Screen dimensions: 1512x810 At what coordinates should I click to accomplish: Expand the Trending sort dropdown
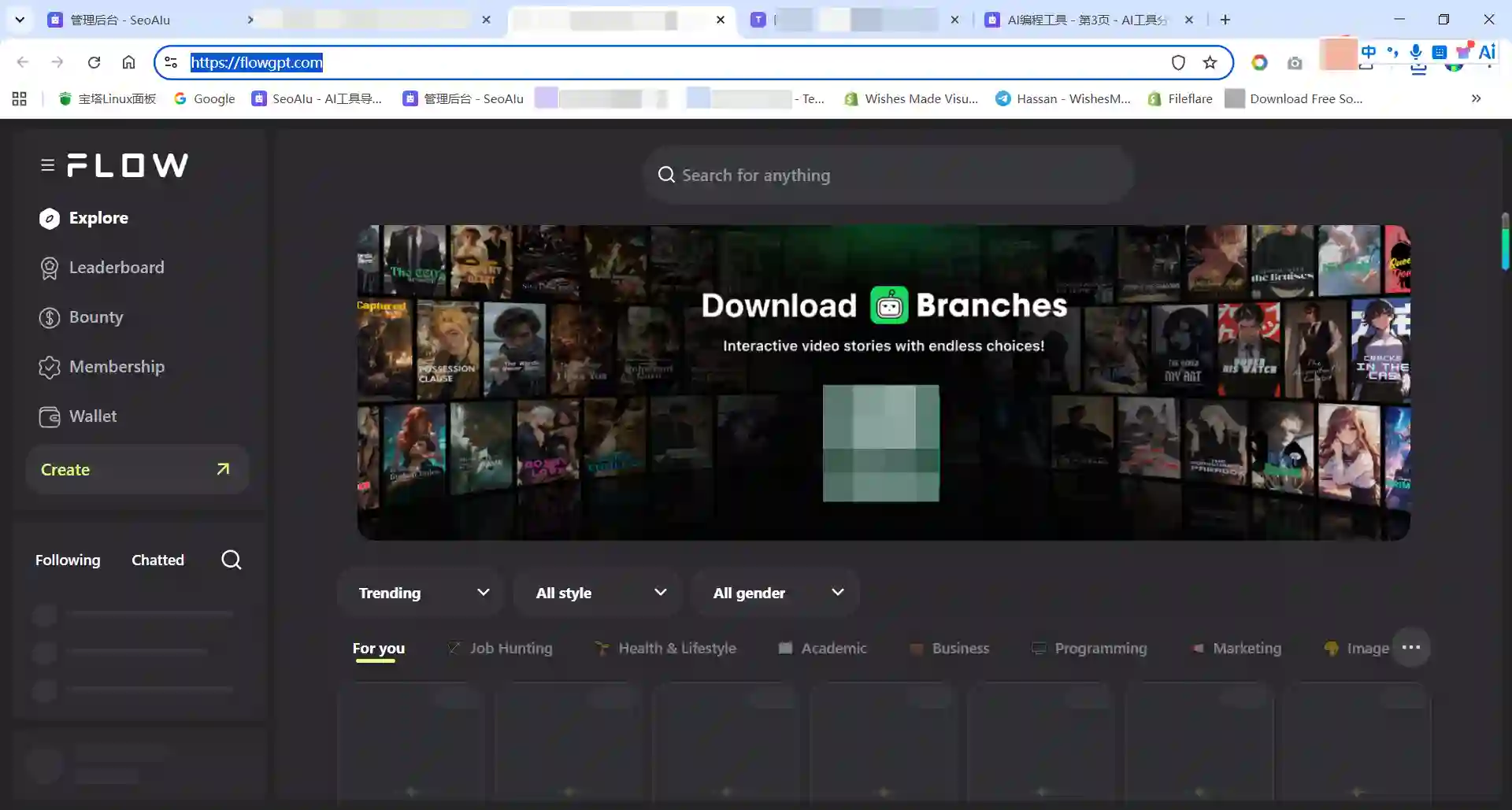coord(423,593)
